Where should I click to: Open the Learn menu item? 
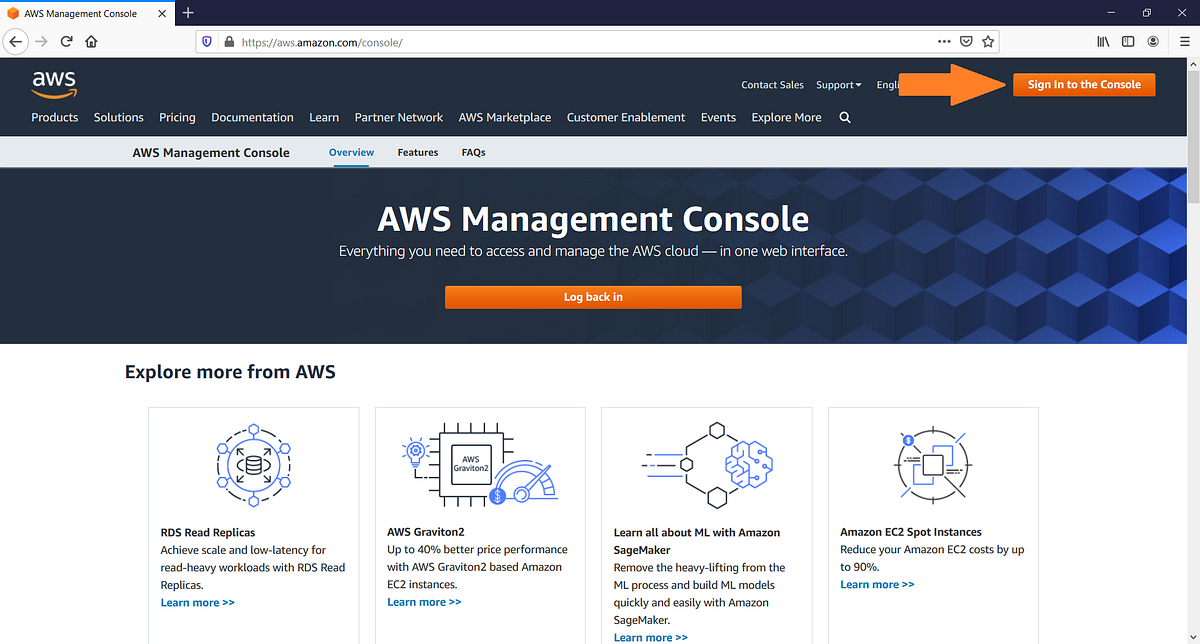click(324, 118)
